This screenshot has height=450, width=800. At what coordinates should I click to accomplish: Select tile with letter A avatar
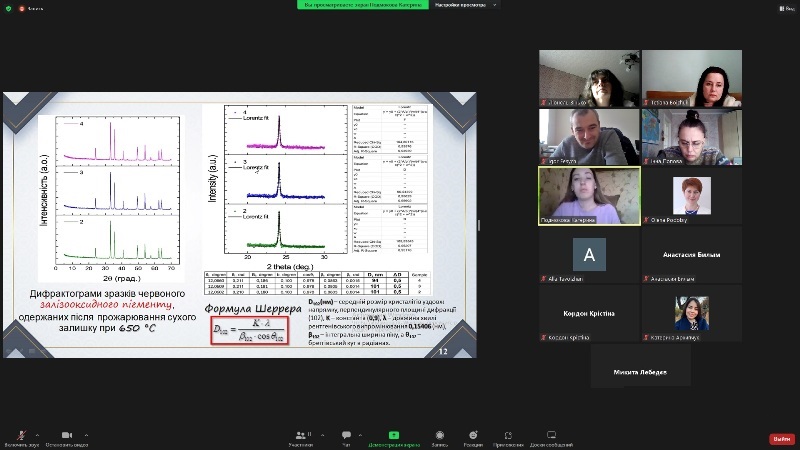[589, 255]
